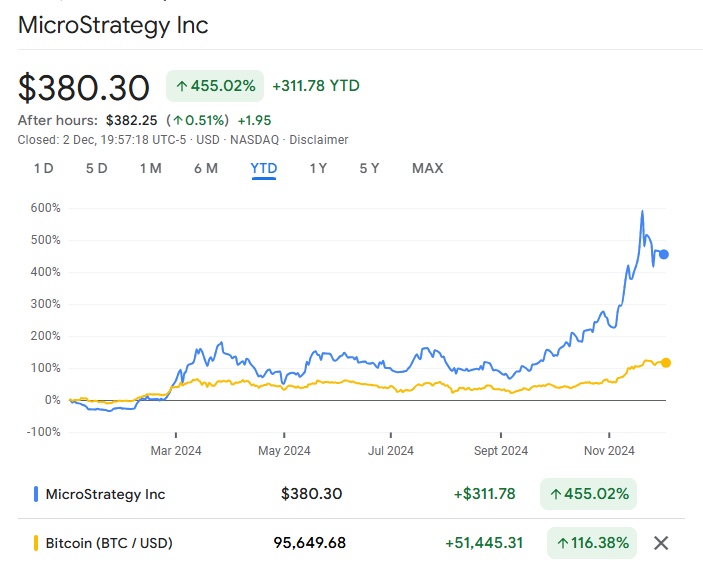This screenshot has height=564, width=703.
Task: Switch to the 5D time range
Action: [x=96, y=168]
